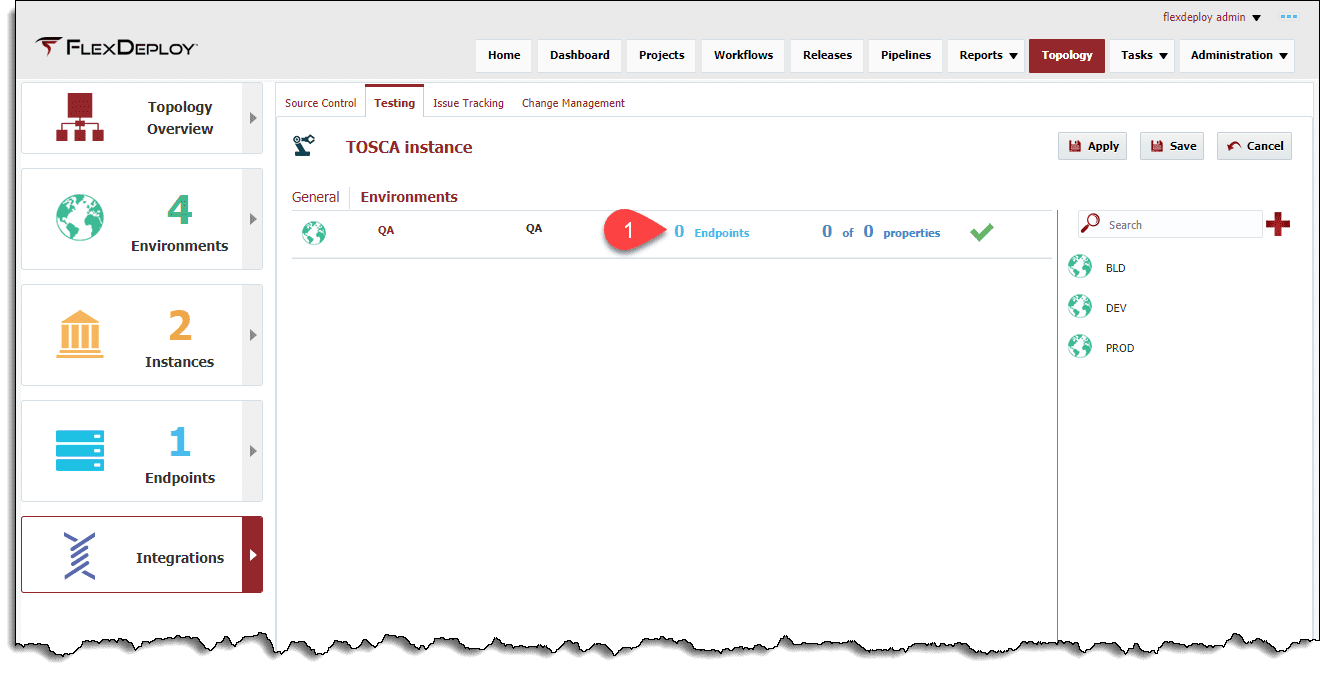Expand the Environments sidebar arrow

pyautogui.click(x=253, y=219)
